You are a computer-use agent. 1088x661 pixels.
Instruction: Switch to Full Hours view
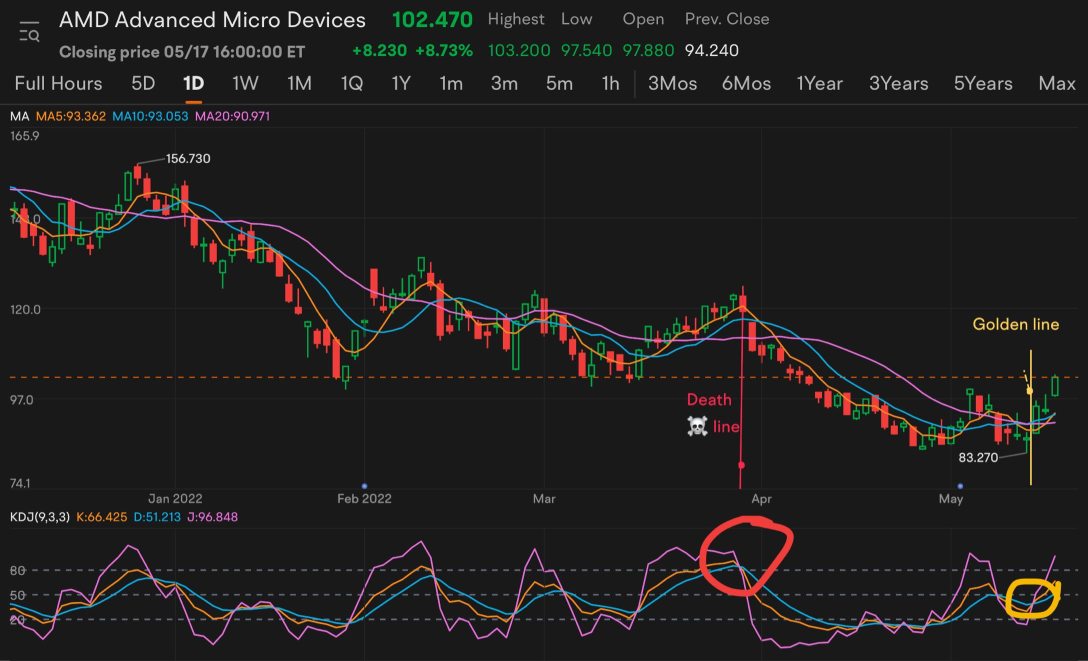[x=58, y=84]
